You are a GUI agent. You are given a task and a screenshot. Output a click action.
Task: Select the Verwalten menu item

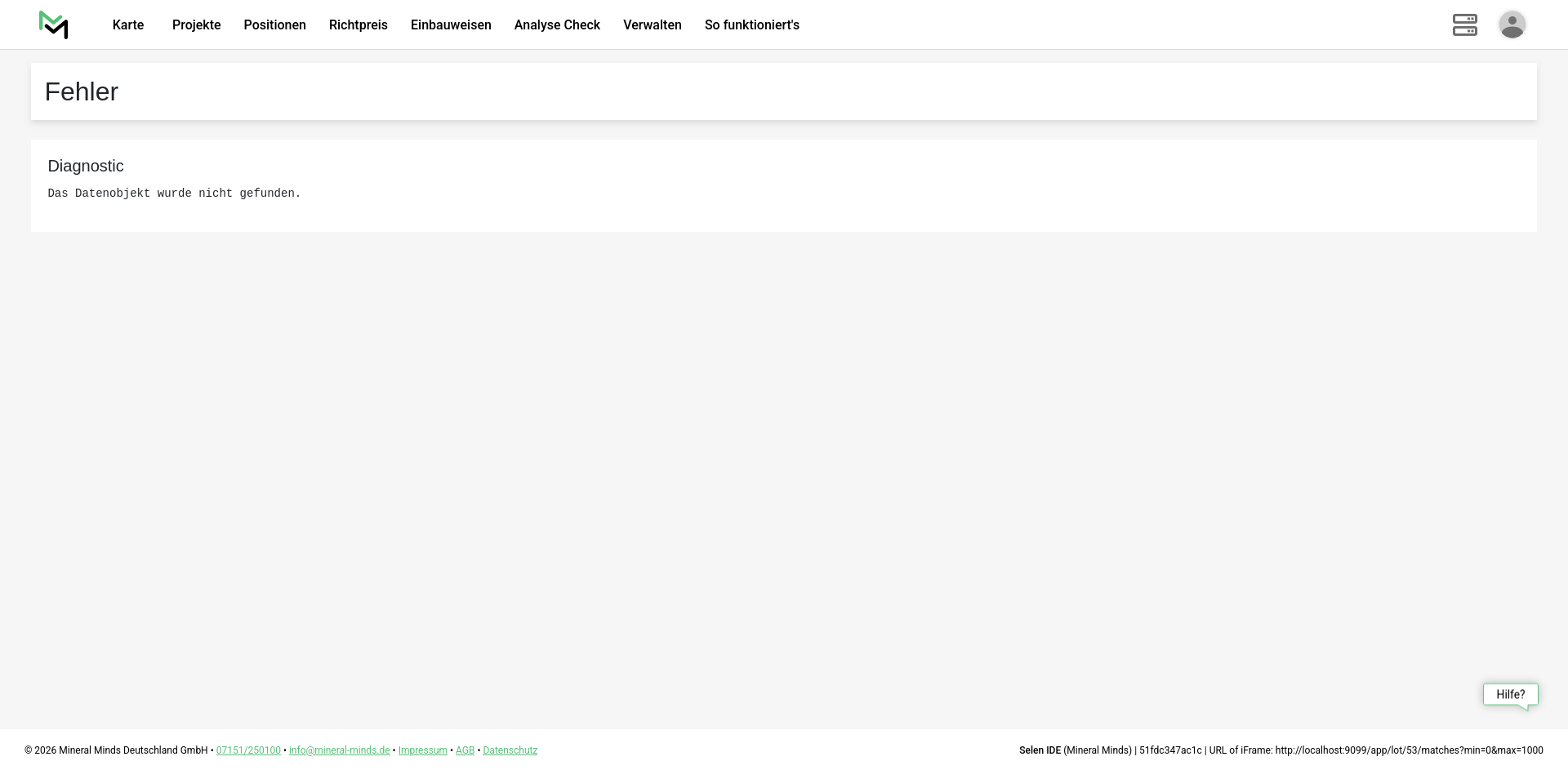[652, 25]
